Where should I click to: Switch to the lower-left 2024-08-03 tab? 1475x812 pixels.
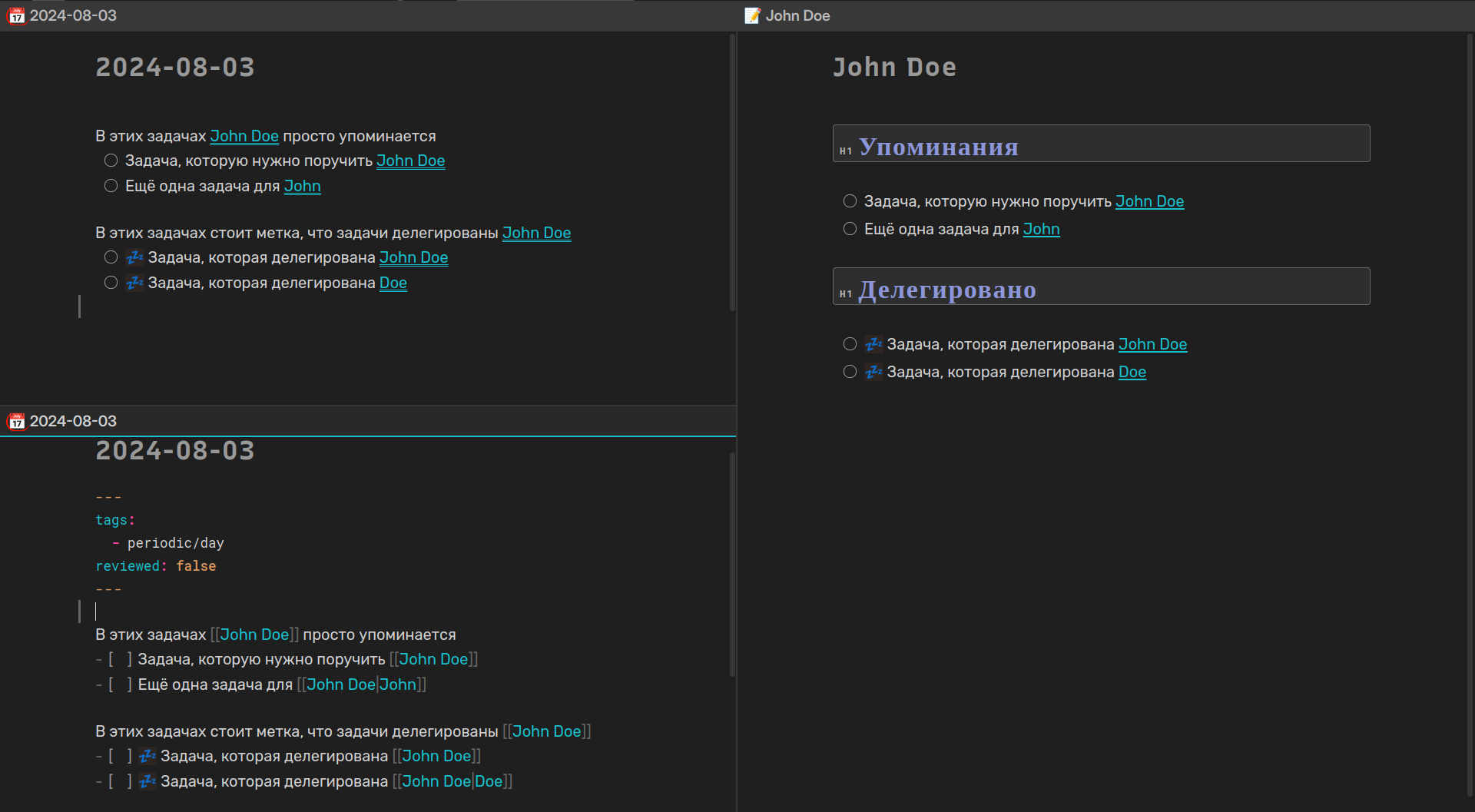point(62,421)
